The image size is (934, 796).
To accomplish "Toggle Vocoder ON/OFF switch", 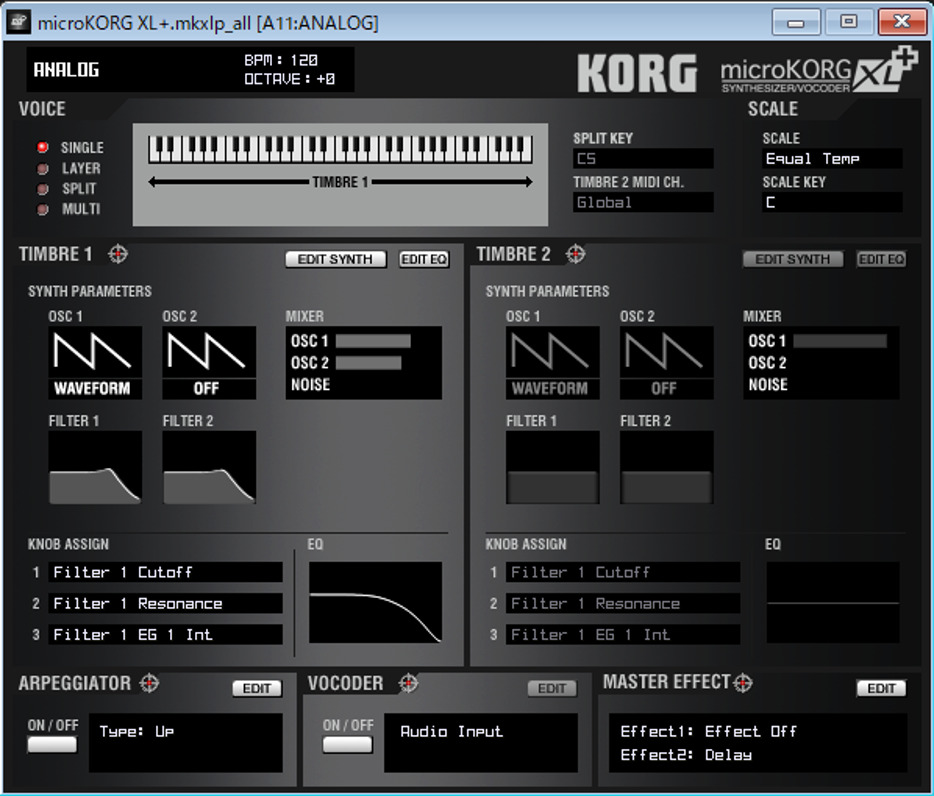I will tap(347, 744).
